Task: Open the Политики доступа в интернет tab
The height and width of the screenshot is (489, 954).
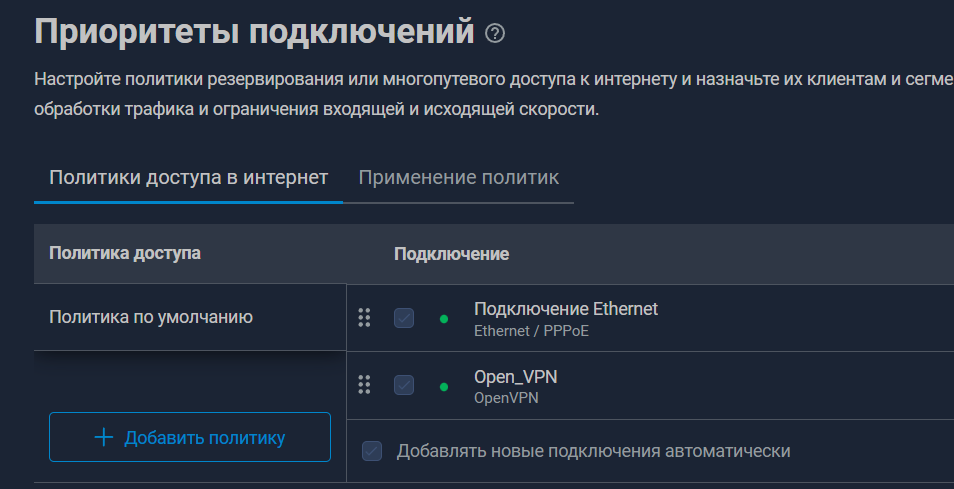Action: click(188, 178)
